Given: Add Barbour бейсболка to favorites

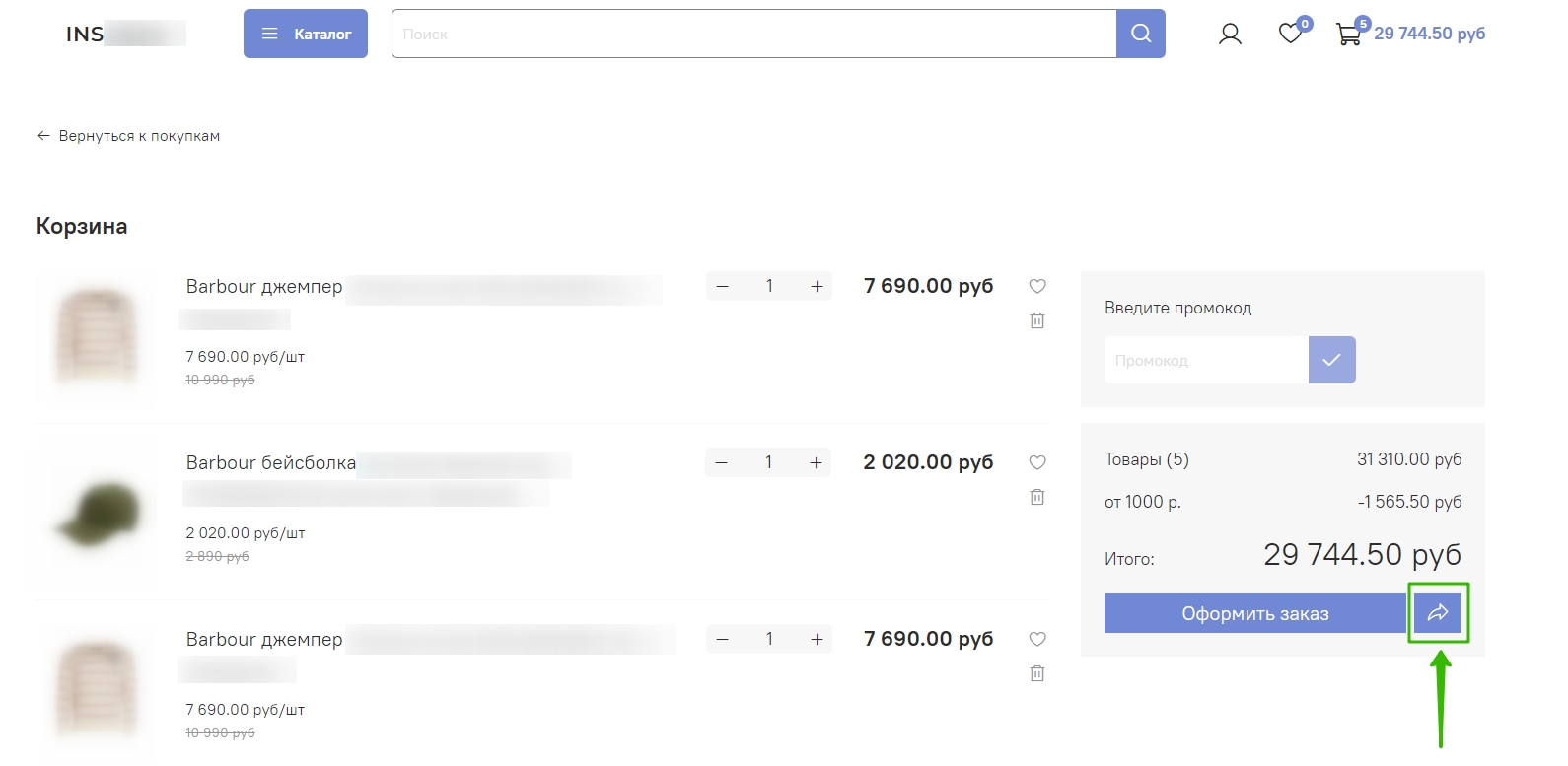Looking at the screenshot, I should [x=1037, y=462].
